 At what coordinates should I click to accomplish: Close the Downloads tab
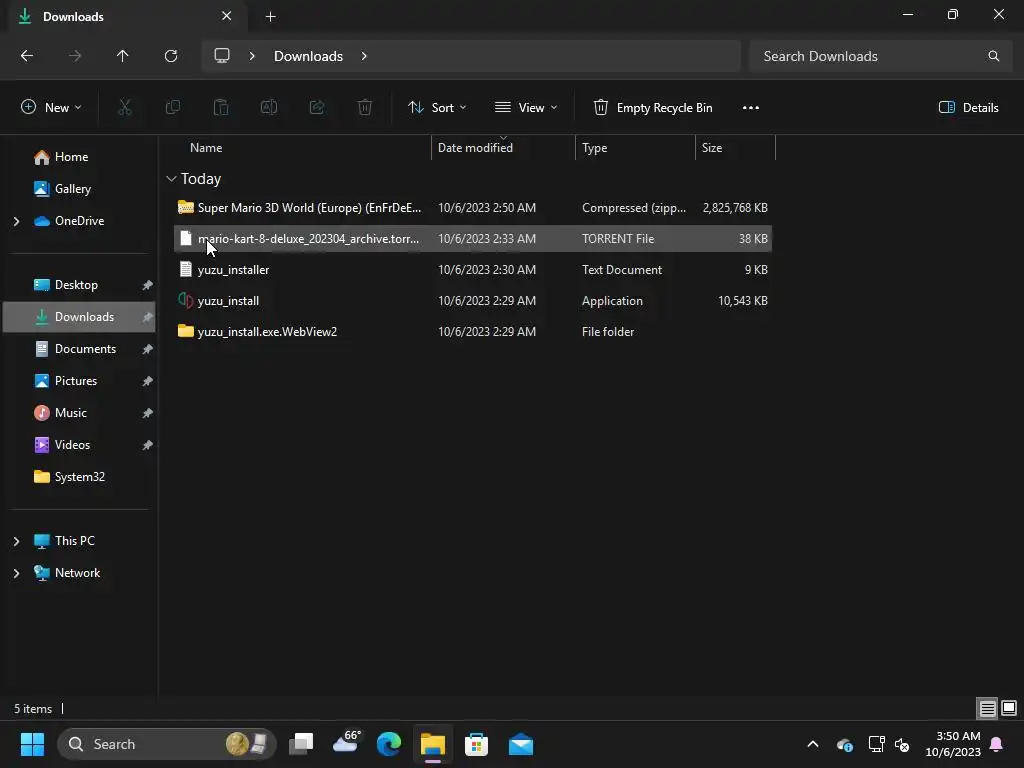point(227,16)
